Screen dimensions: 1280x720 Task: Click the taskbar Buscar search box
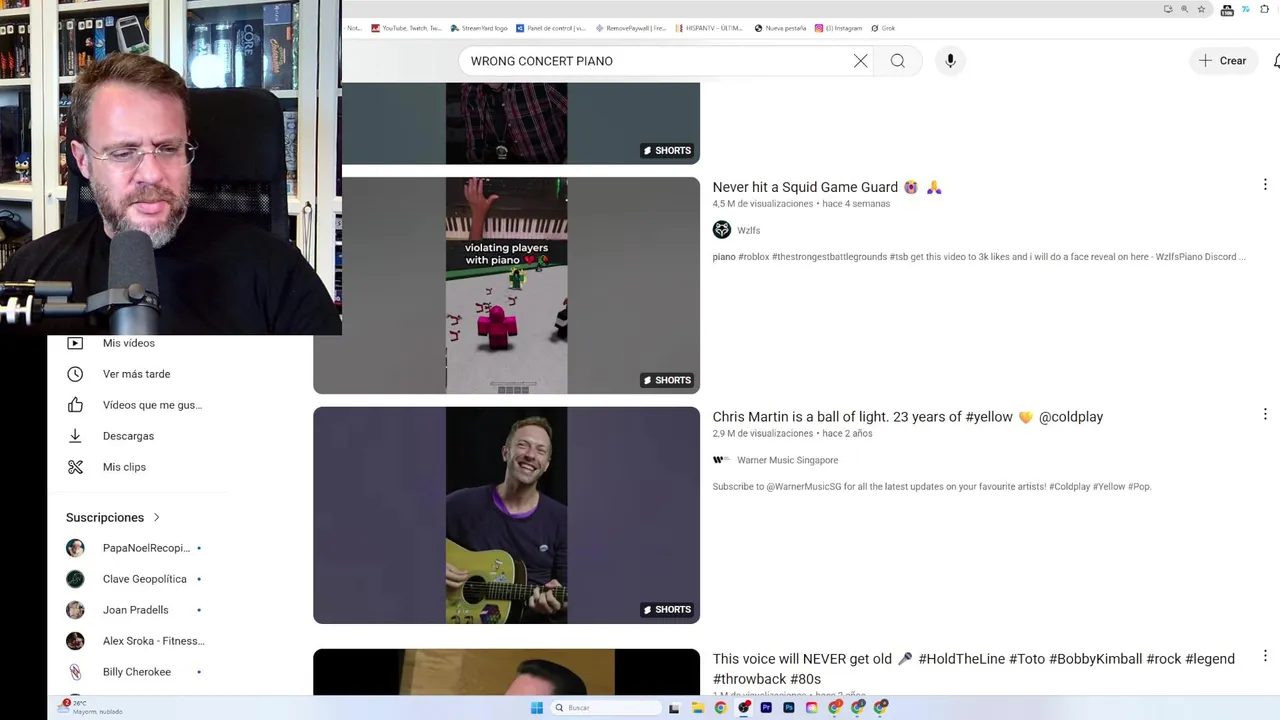[x=607, y=708]
